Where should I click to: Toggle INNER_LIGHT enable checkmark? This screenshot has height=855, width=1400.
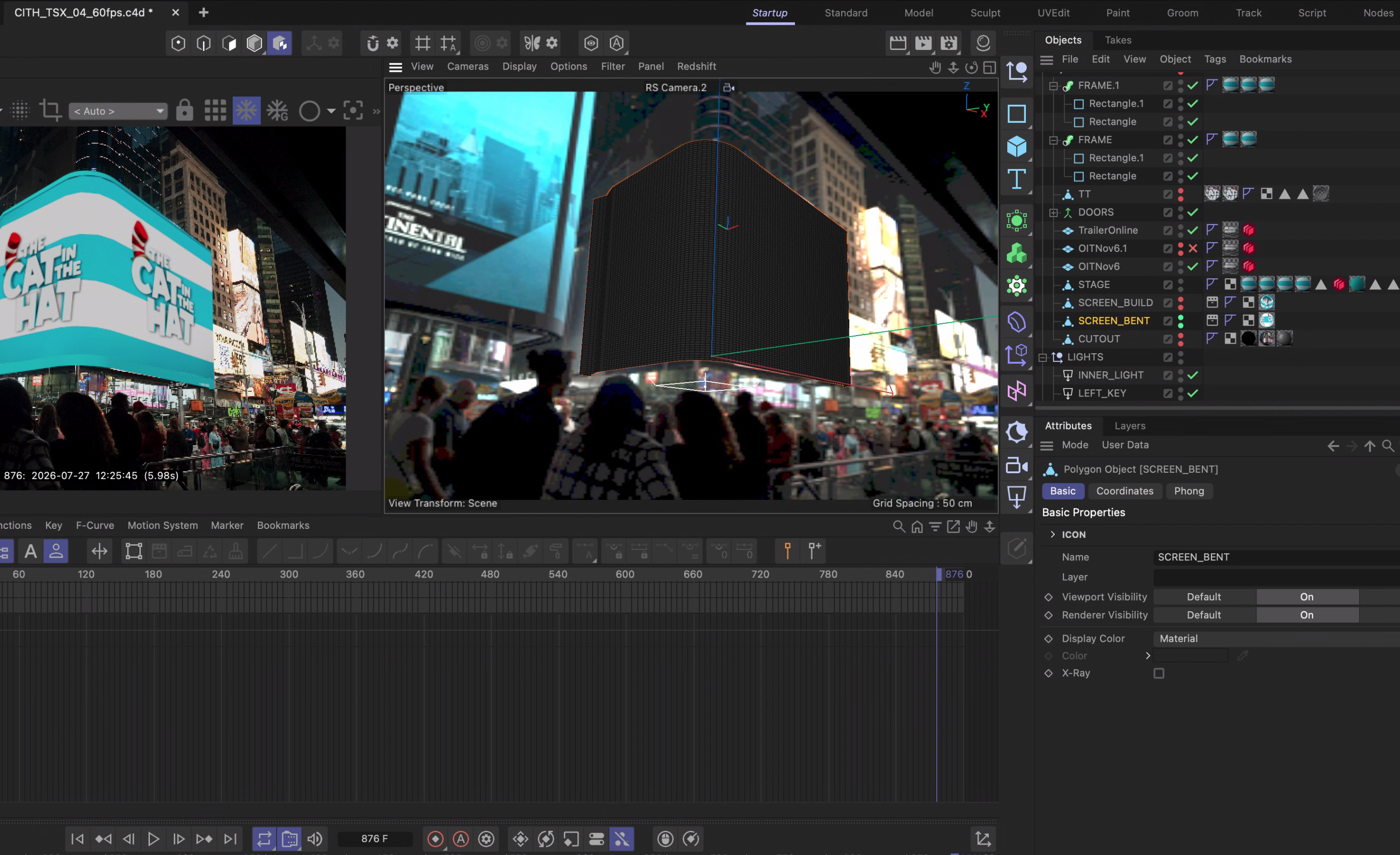[1192, 375]
